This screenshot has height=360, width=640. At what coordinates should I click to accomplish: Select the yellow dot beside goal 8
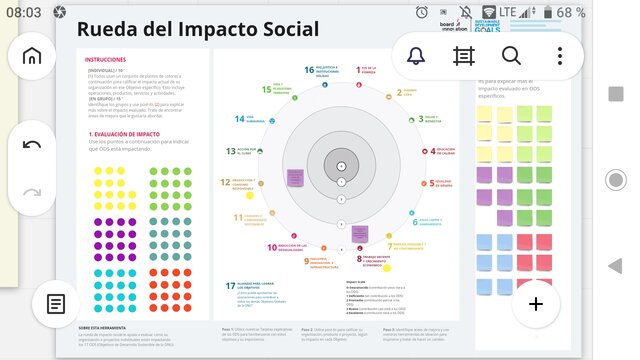pyautogui.click(x=387, y=268)
